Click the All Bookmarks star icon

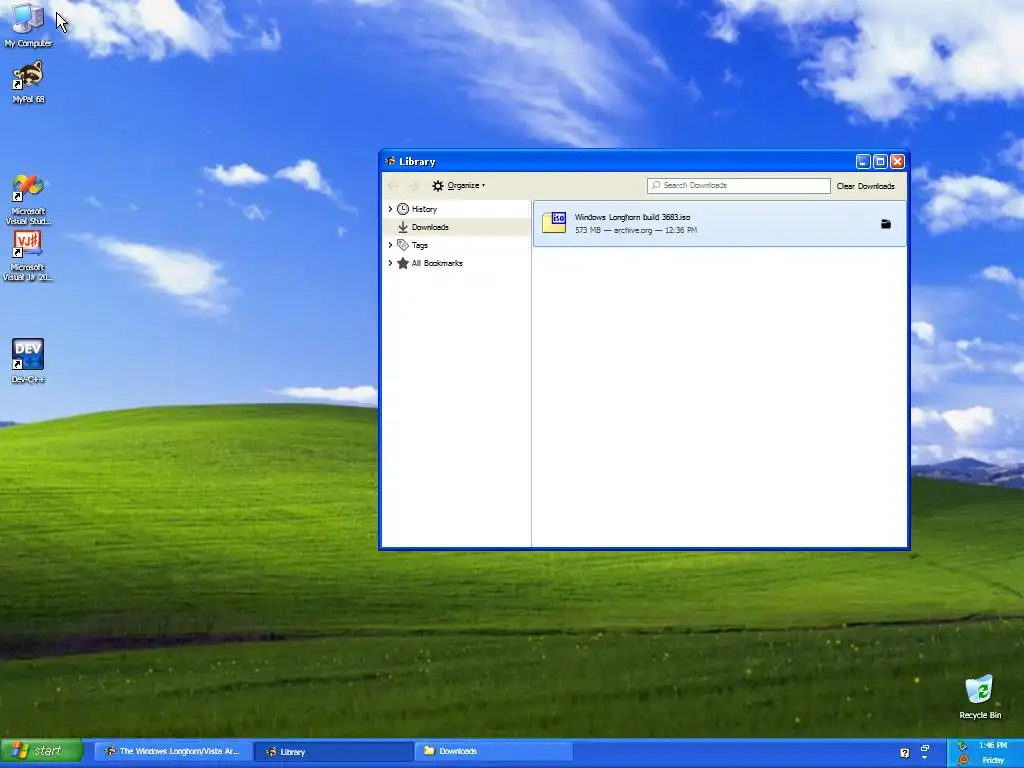click(403, 263)
